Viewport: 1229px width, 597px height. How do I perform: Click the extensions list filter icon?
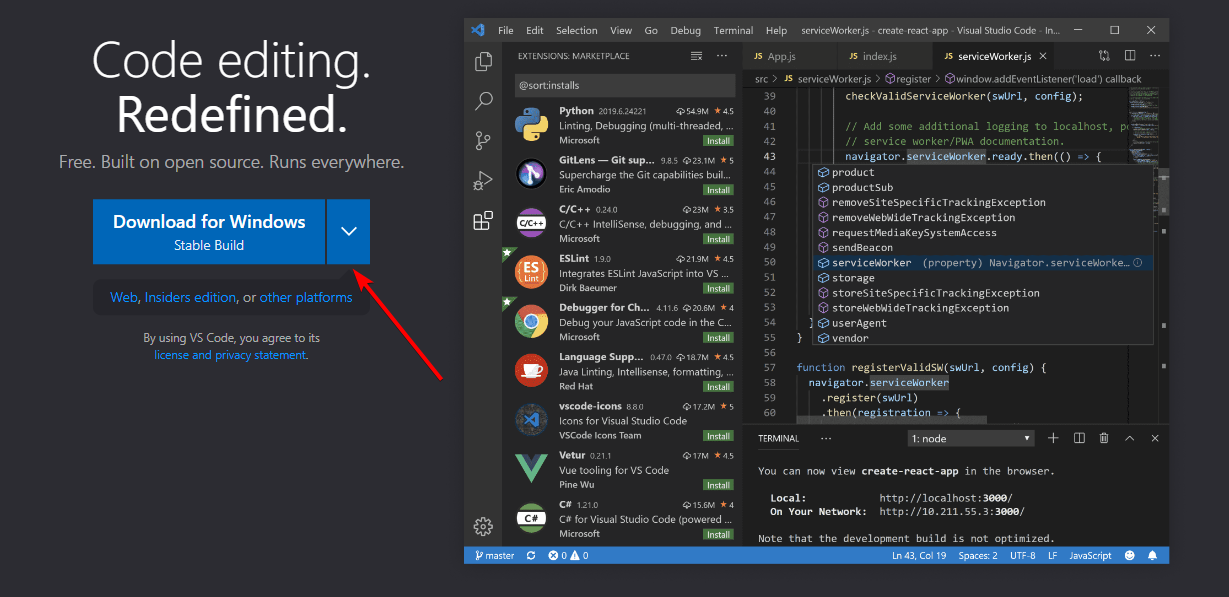coord(696,56)
